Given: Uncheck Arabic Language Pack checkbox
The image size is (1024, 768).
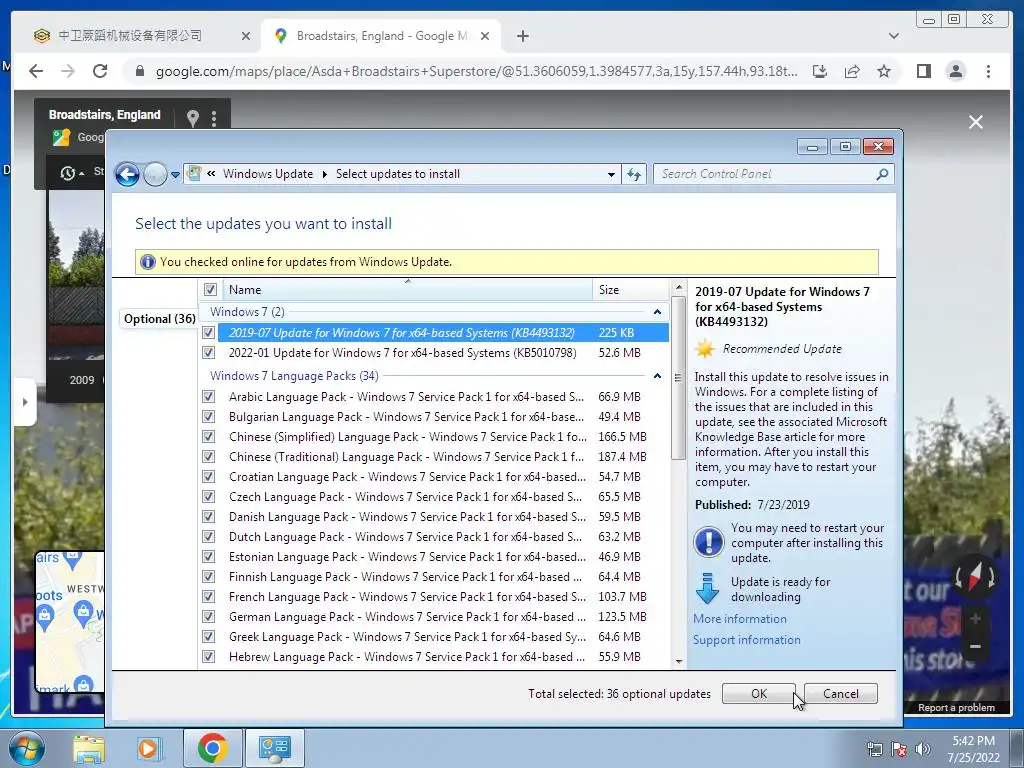Looking at the screenshot, I should tap(208, 396).
